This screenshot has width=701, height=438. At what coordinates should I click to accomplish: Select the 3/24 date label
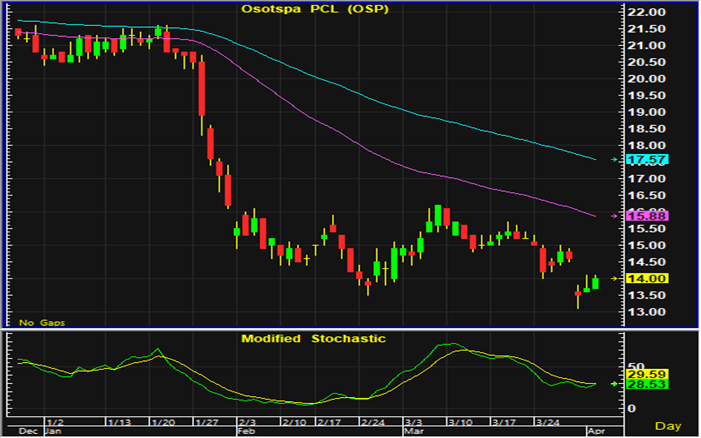[x=547, y=422]
